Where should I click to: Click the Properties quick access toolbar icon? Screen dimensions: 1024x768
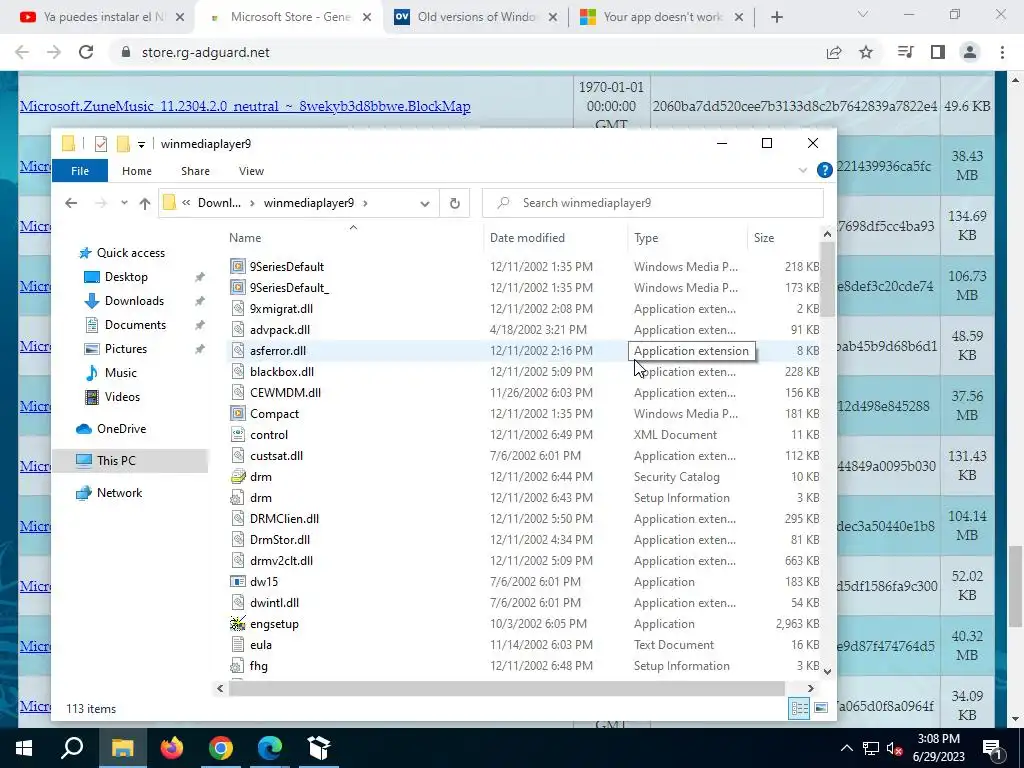click(x=101, y=144)
